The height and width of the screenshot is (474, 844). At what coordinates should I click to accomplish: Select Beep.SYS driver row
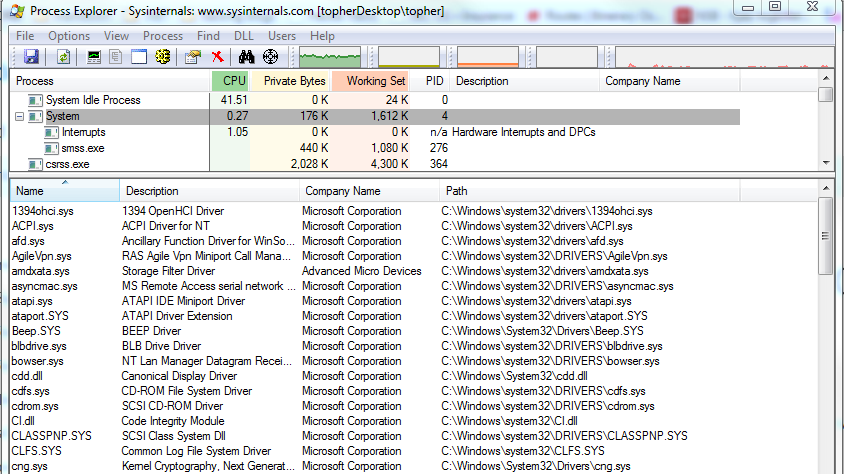coord(375,331)
